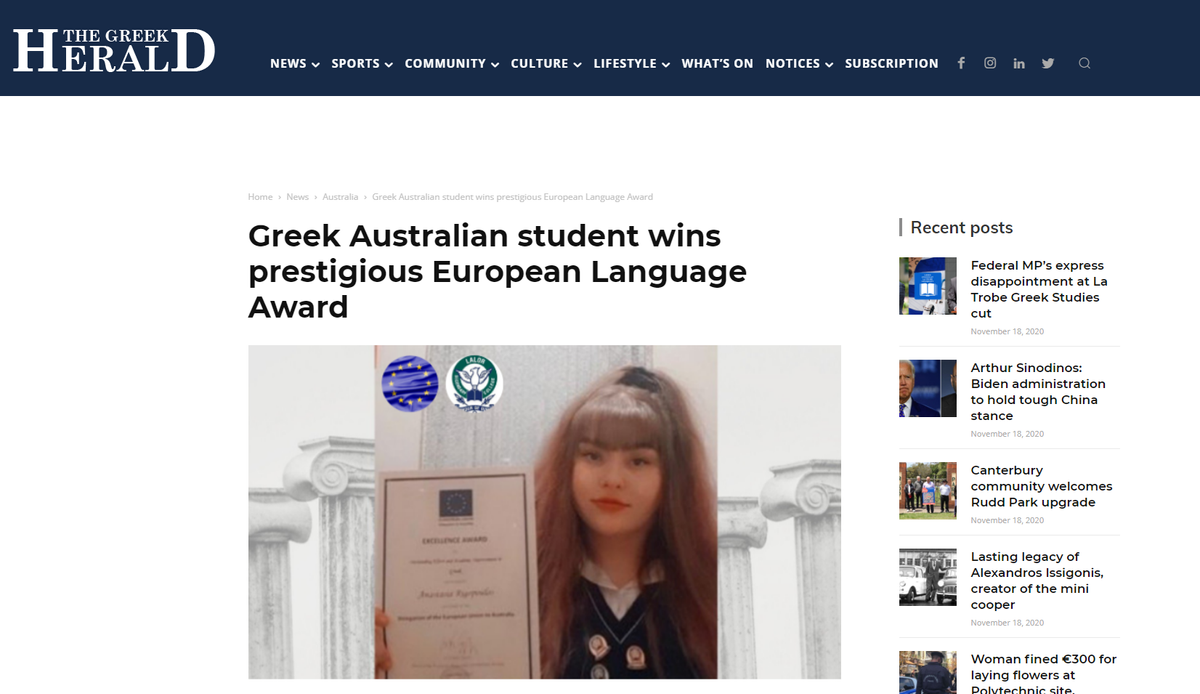Click The Greek Herald logo
The height and width of the screenshot is (694, 1200).
coord(114,50)
